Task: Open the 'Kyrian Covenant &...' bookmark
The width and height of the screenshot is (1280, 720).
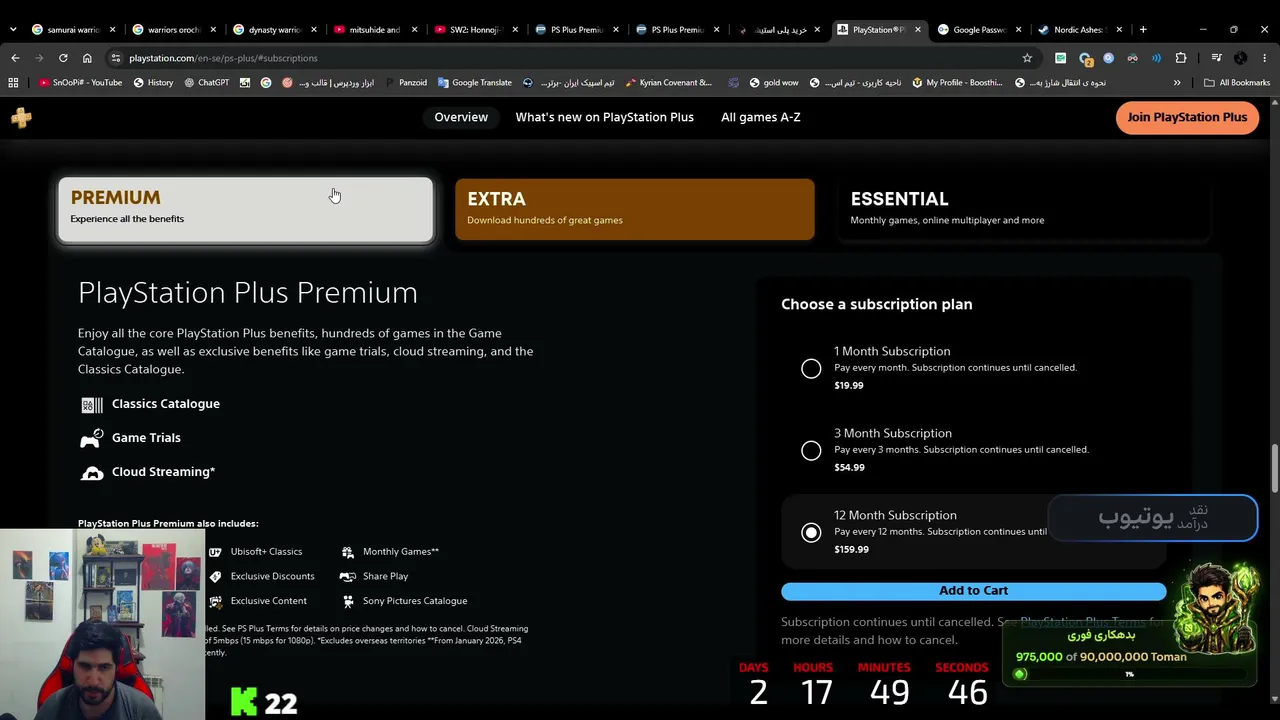Action: pos(668,83)
